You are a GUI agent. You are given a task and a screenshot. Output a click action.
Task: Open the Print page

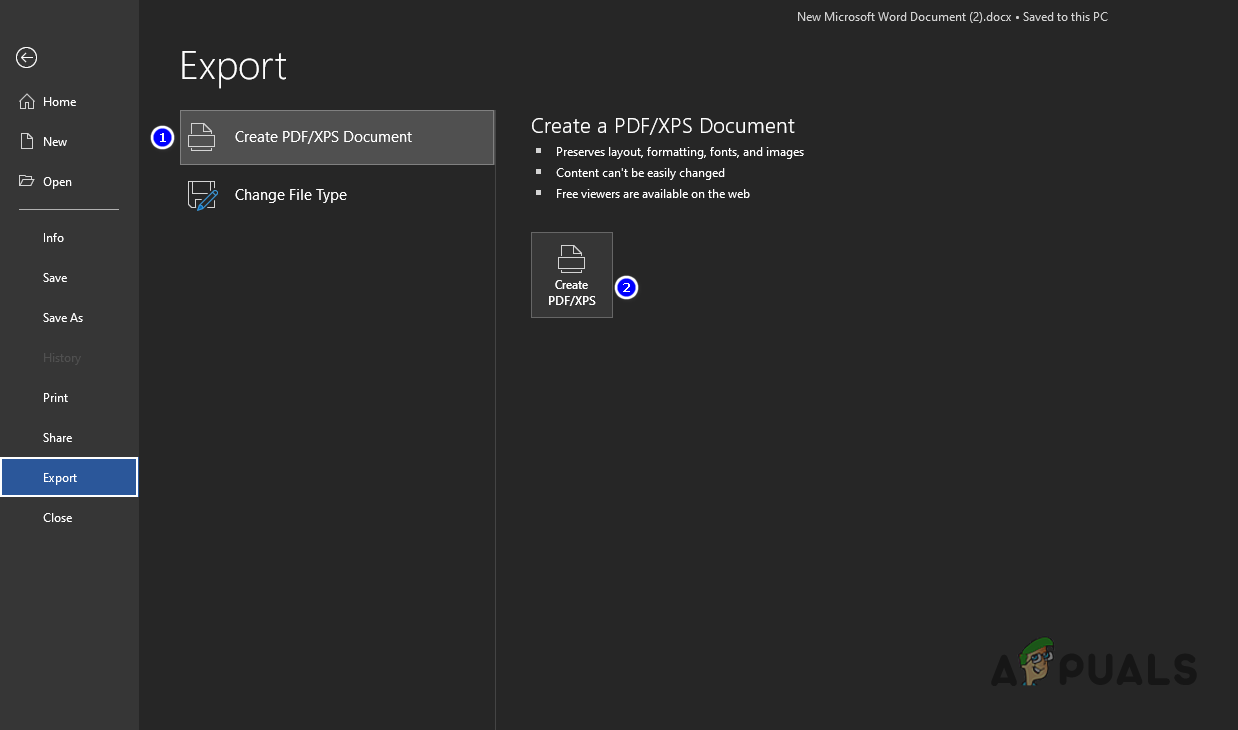point(69,398)
